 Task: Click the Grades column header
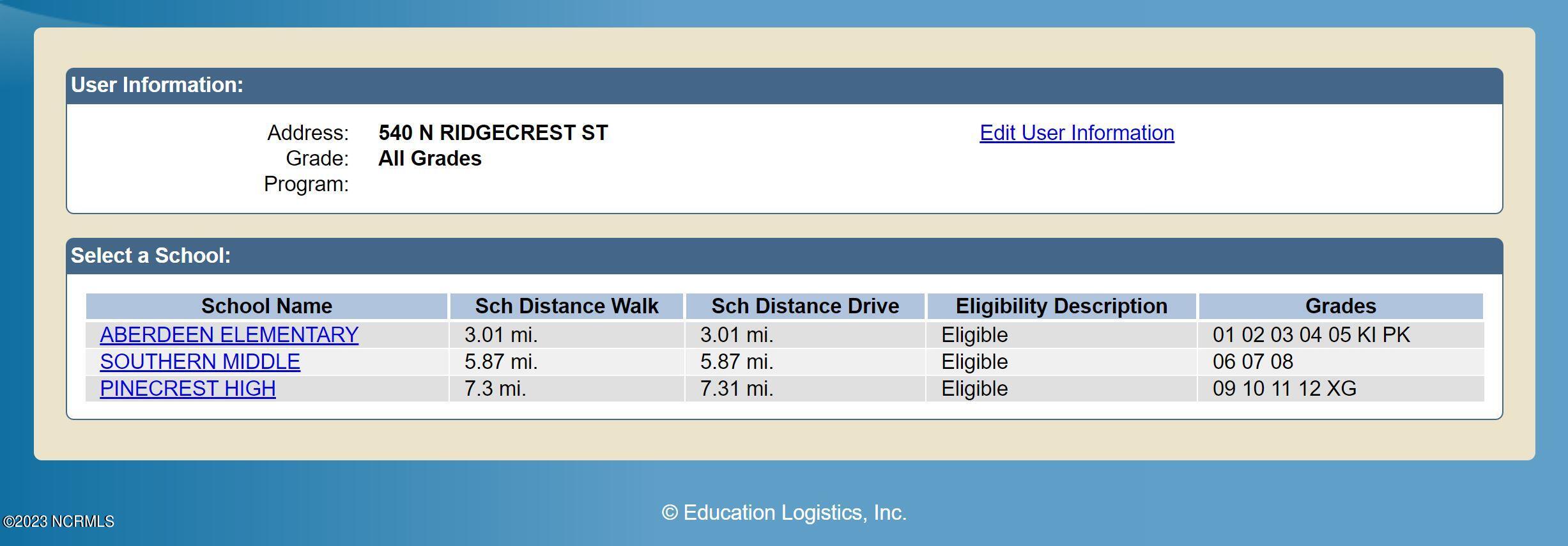click(x=1341, y=306)
